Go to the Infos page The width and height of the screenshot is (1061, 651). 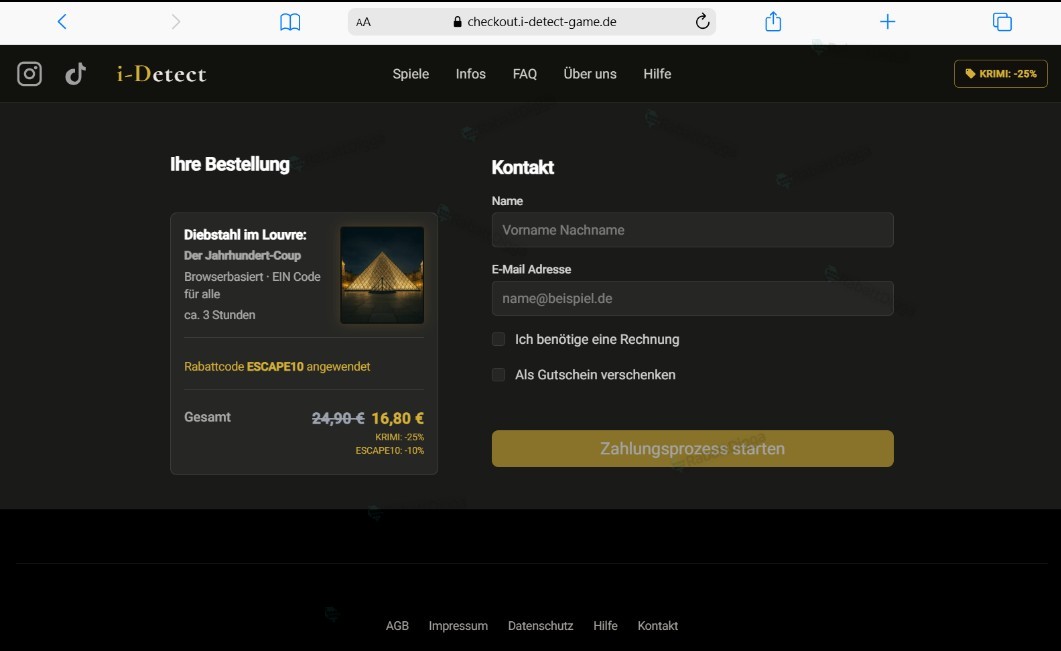[x=470, y=74]
